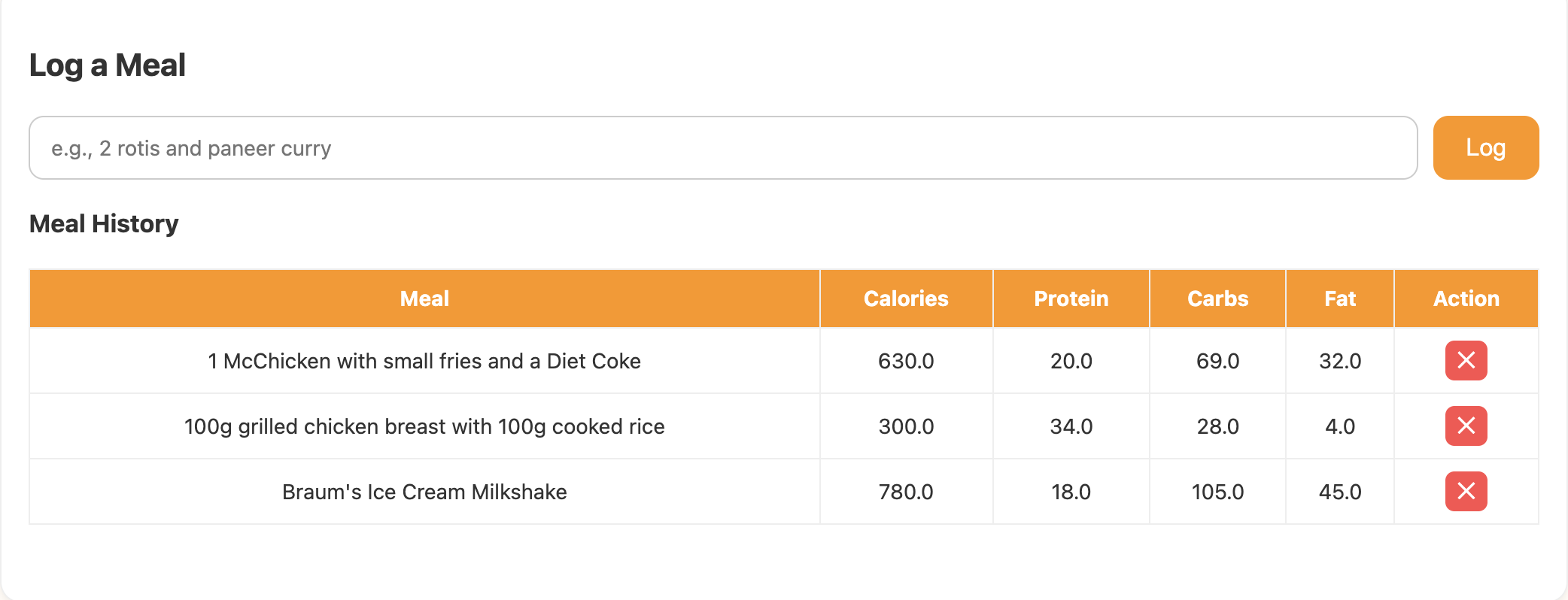Click the 100g grilled chicken breast meal name
1568x600 pixels.
coord(424,427)
